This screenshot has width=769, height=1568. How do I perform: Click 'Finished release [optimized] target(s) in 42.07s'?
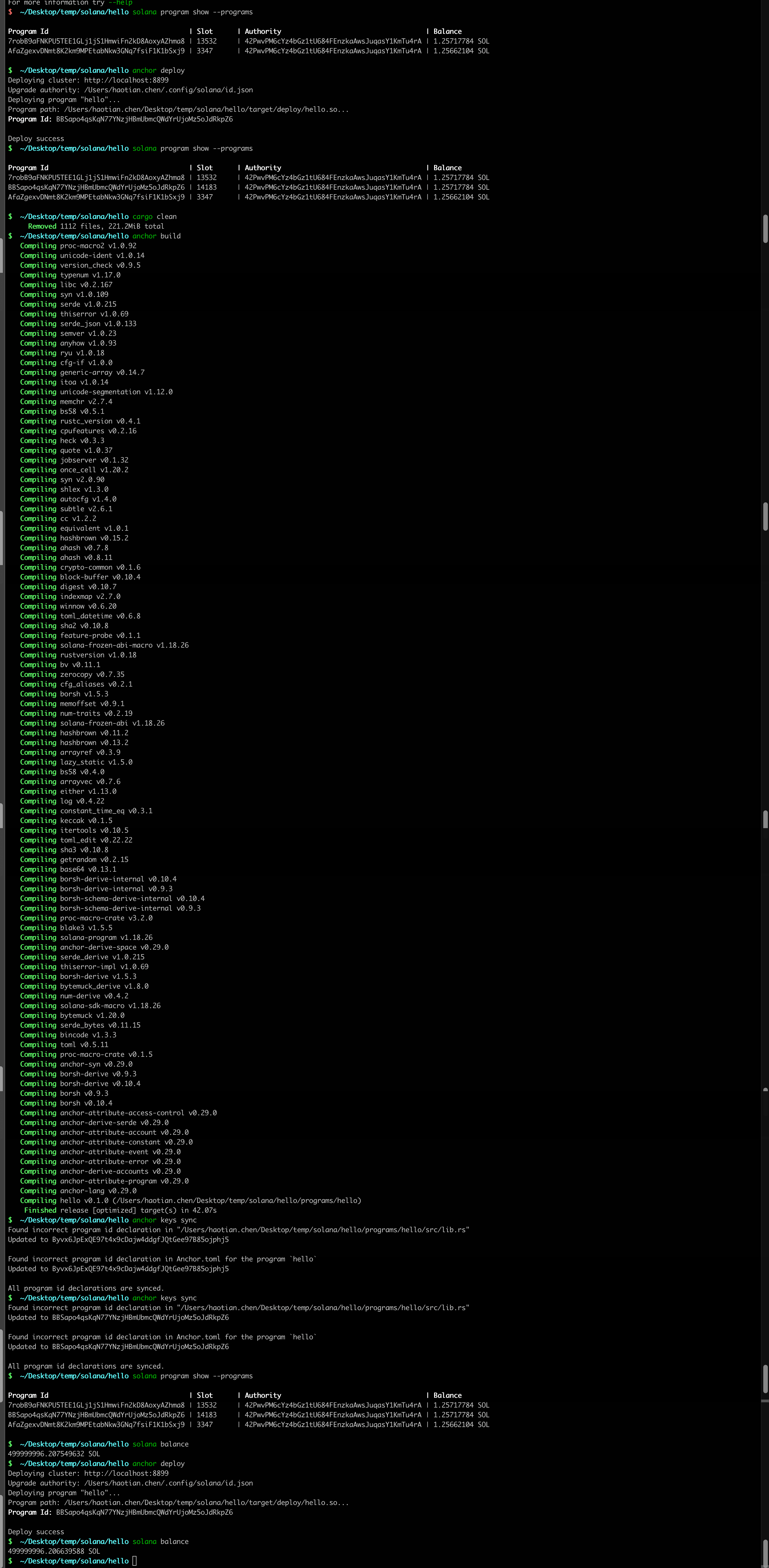coord(120,1210)
